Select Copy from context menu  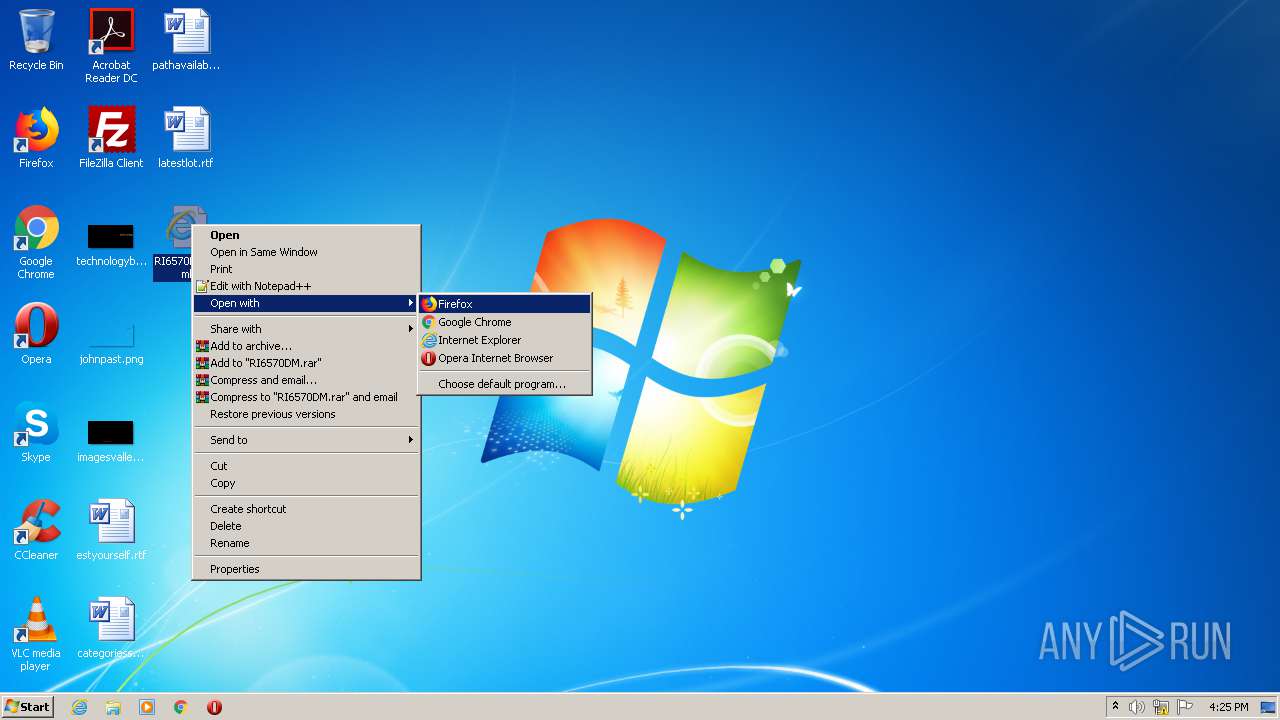click(306, 483)
